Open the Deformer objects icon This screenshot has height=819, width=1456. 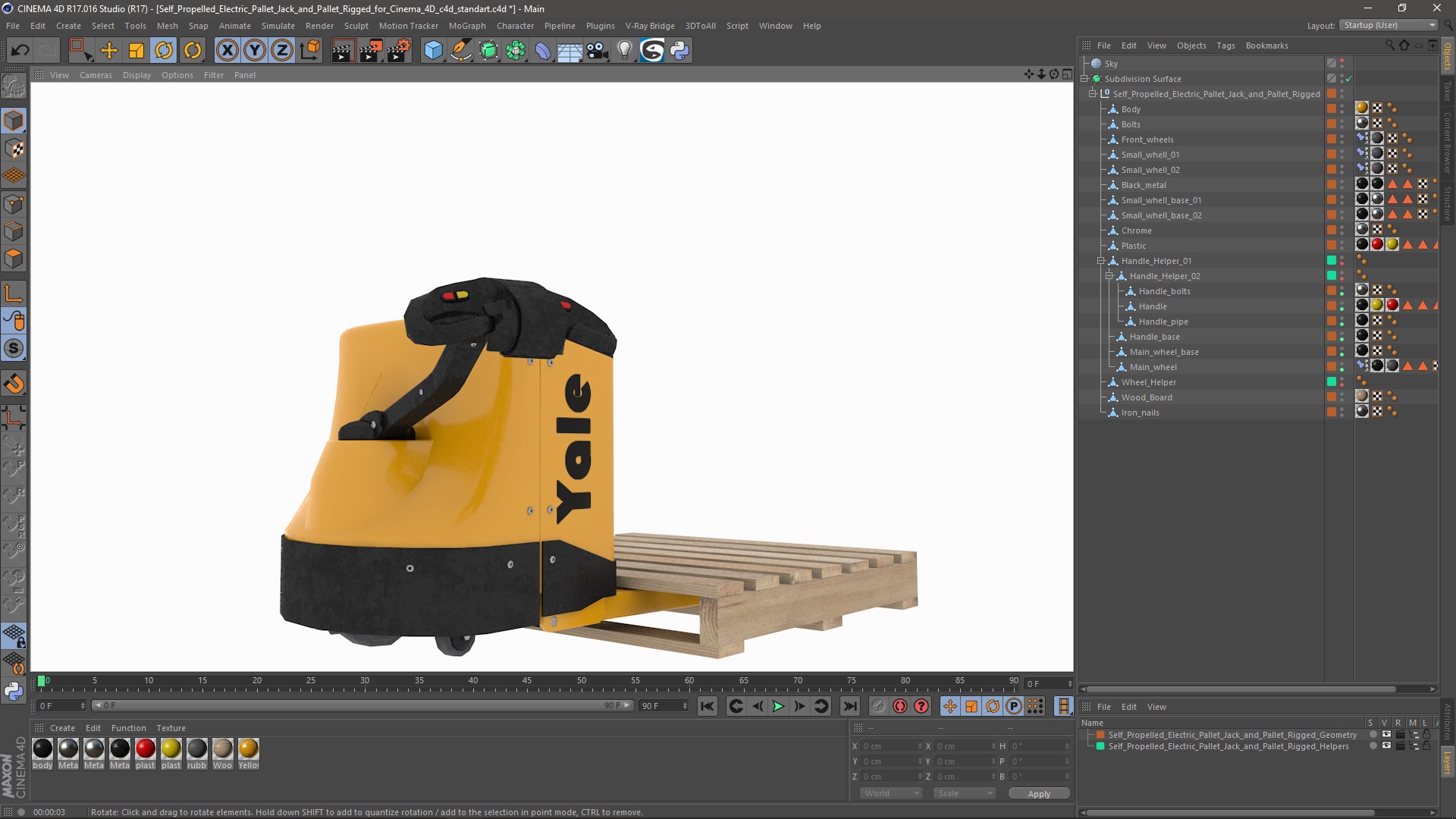pos(543,51)
